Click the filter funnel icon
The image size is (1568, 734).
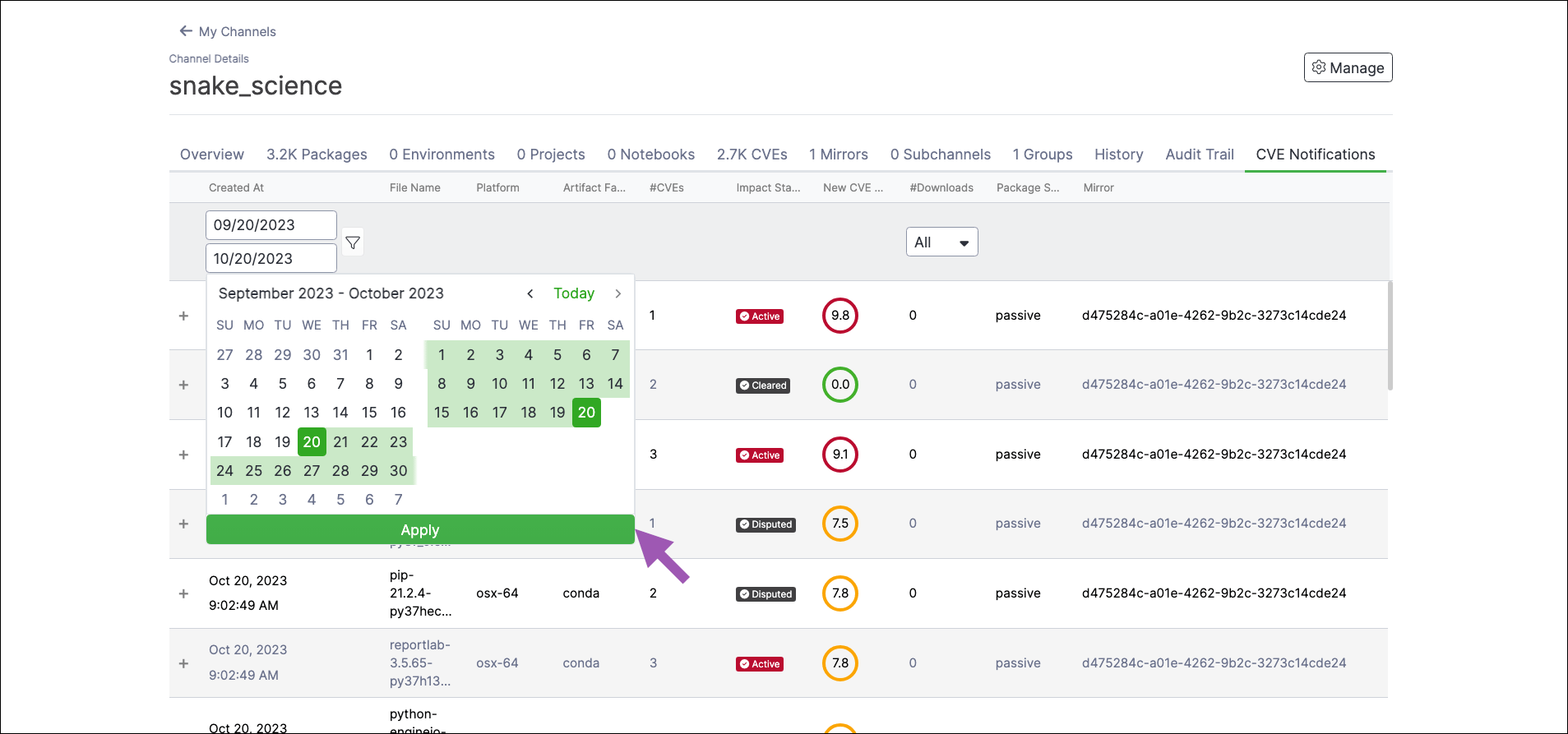353,242
